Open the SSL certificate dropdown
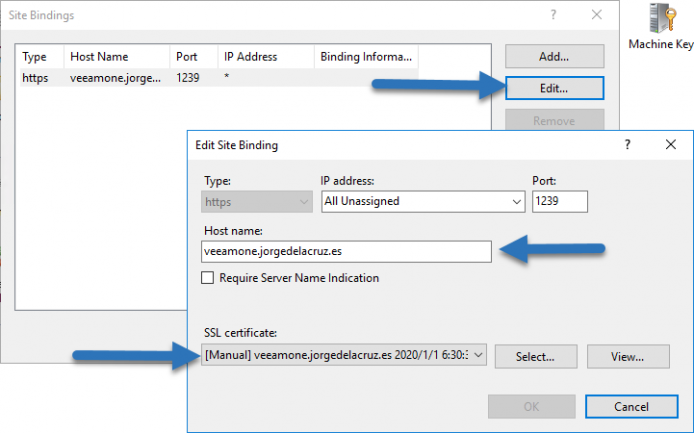The width and height of the screenshot is (694, 433). tap(344, 355)
